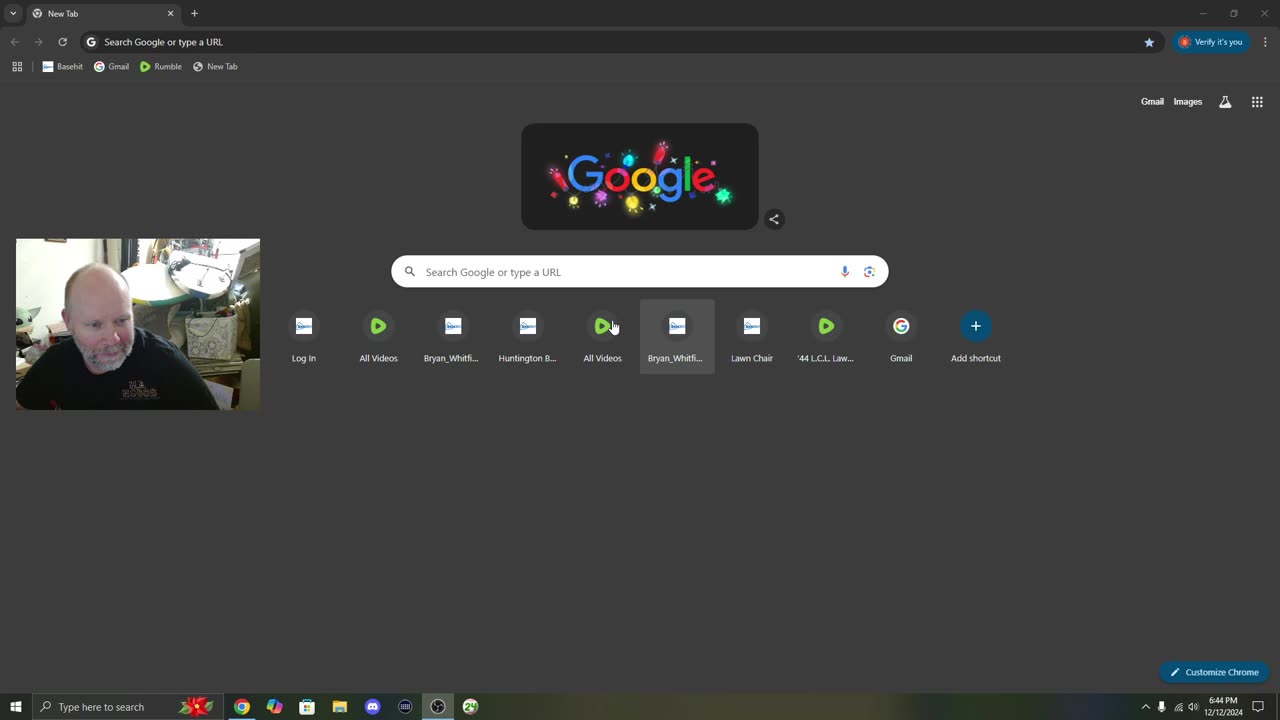The image size is (1280, 720).
Task: Open the Google apps grid
Action: (x=1257, y=102)
